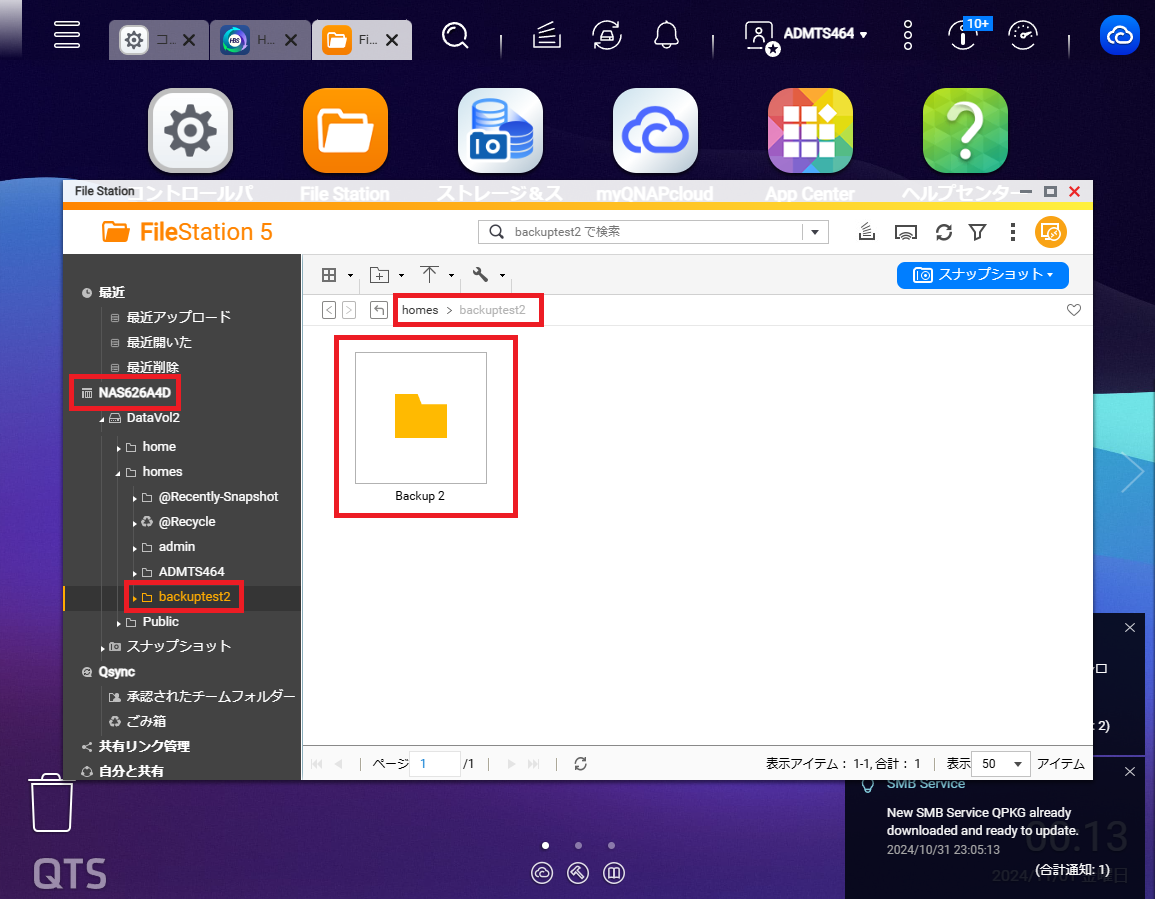The width and height of the screenshot is (1155, 899).
Task: Launch App Center desktop icon
Action: (x=810, y=130)
